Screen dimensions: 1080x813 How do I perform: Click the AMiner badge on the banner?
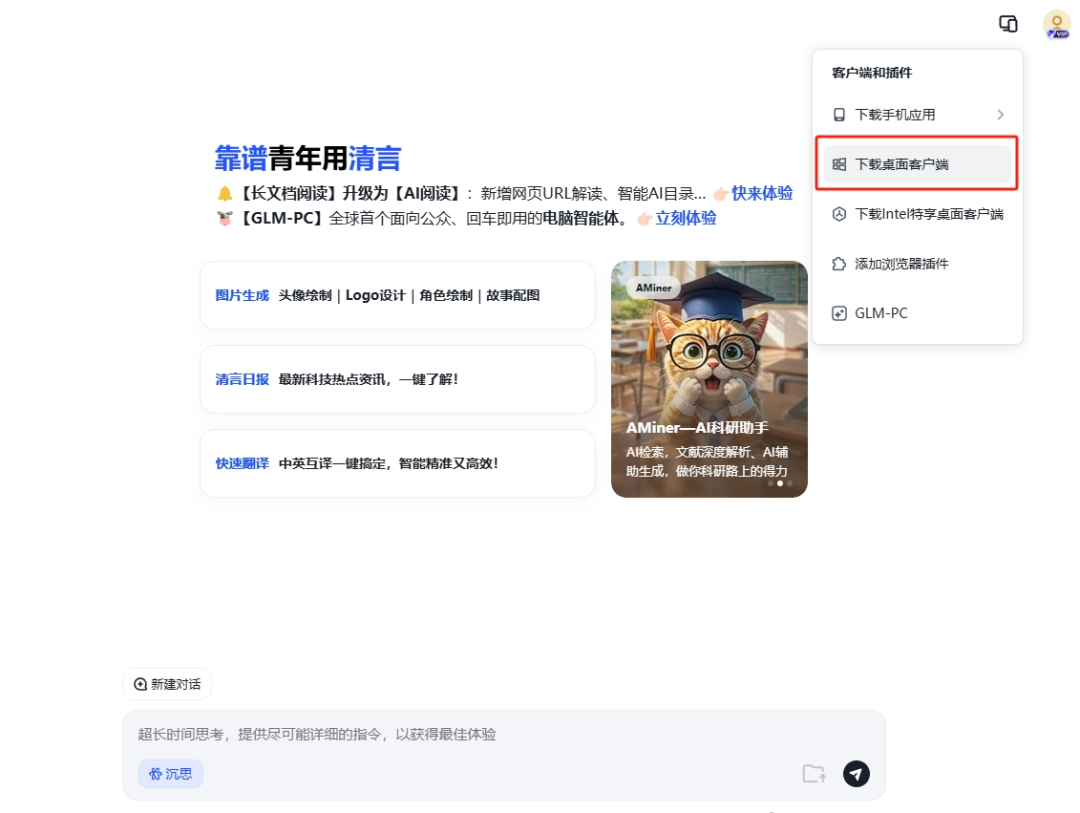coord(653,288)
